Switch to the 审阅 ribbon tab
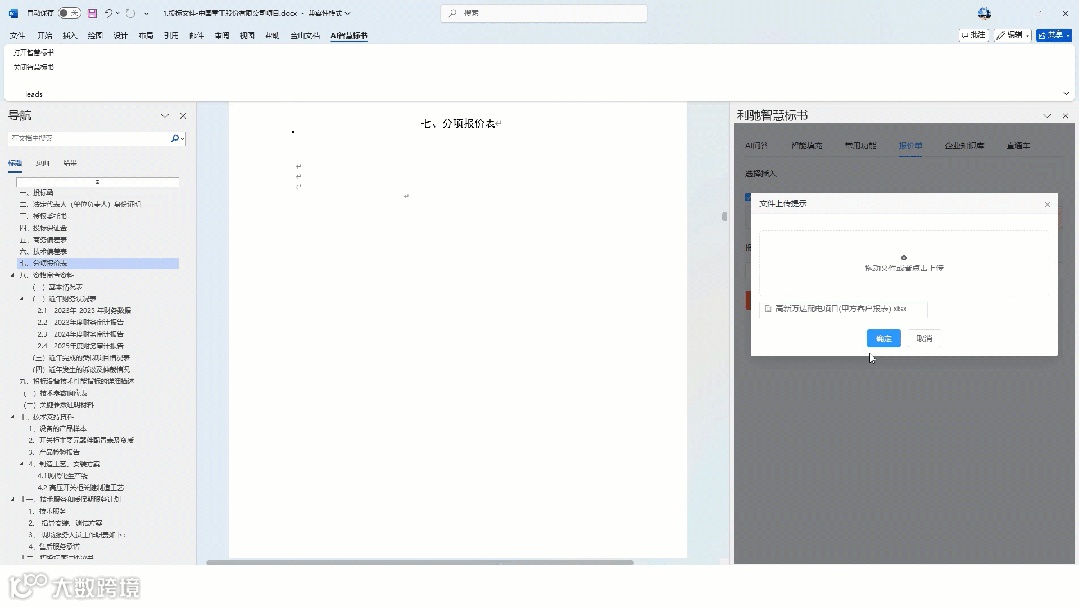The image size is (1079, 607). pos(222,36)
